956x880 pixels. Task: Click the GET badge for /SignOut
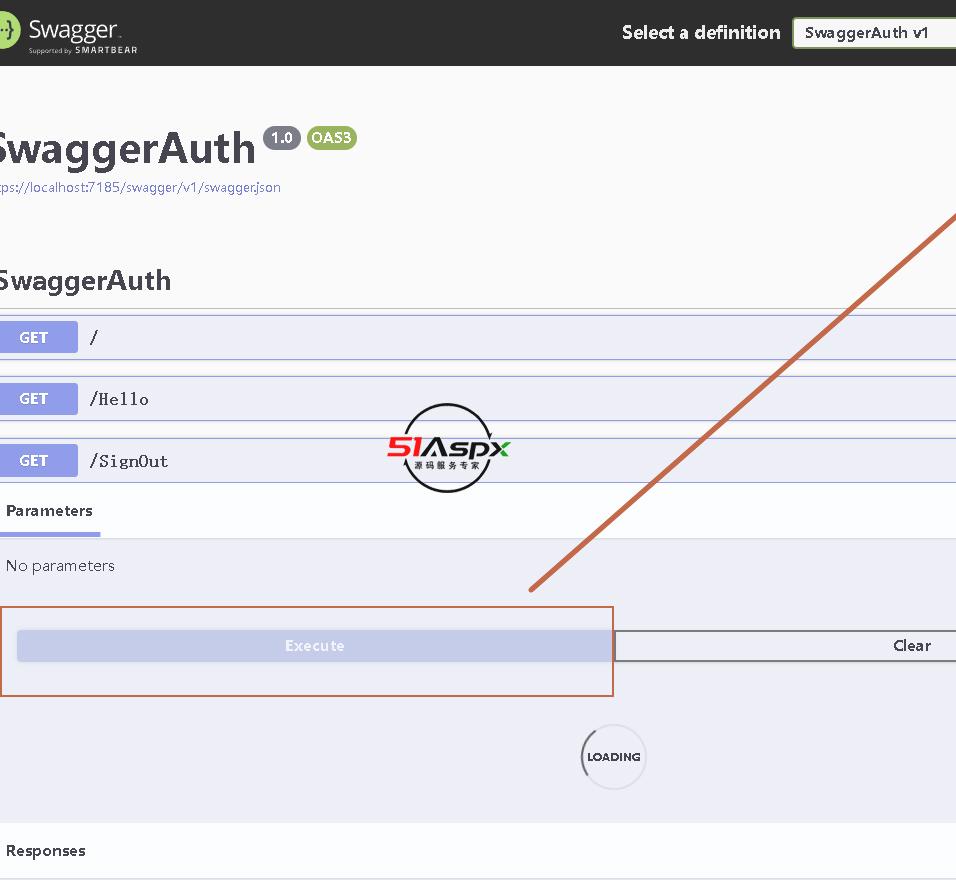pos(38,460)
